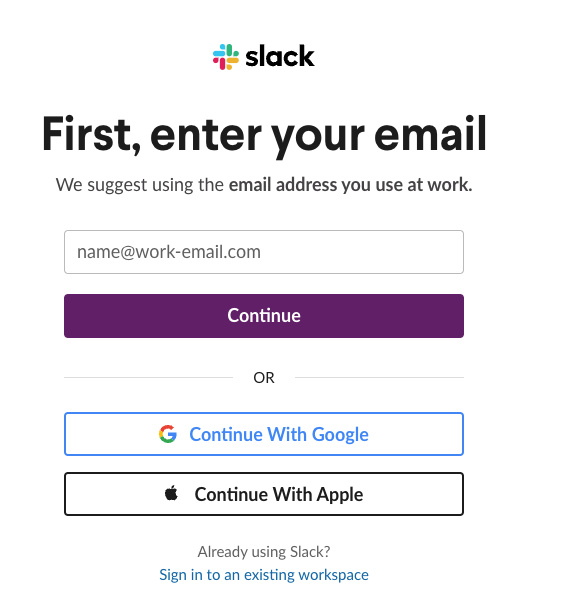Screen dimensions: 561x610
Task: Click the 'First, enter your email' heading
Action: 264,135
